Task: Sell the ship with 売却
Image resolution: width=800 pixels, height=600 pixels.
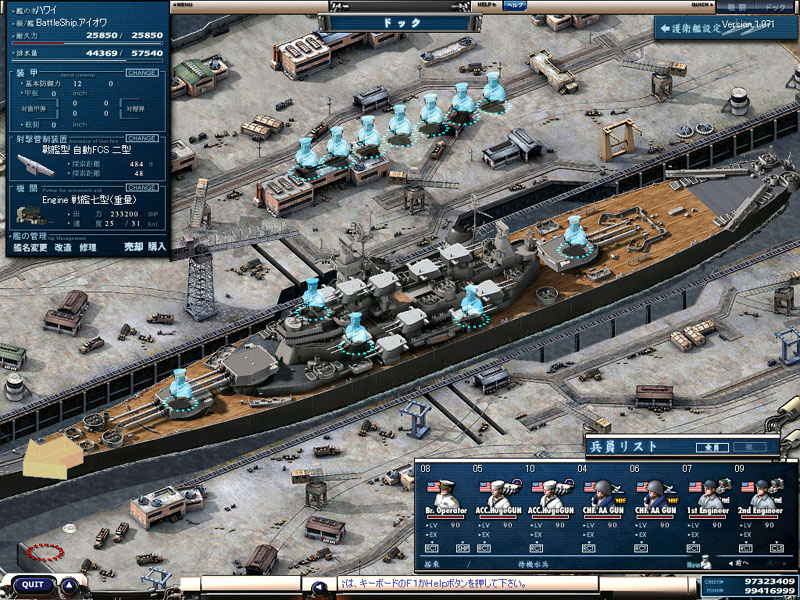Action: click(x=133, y=247)
